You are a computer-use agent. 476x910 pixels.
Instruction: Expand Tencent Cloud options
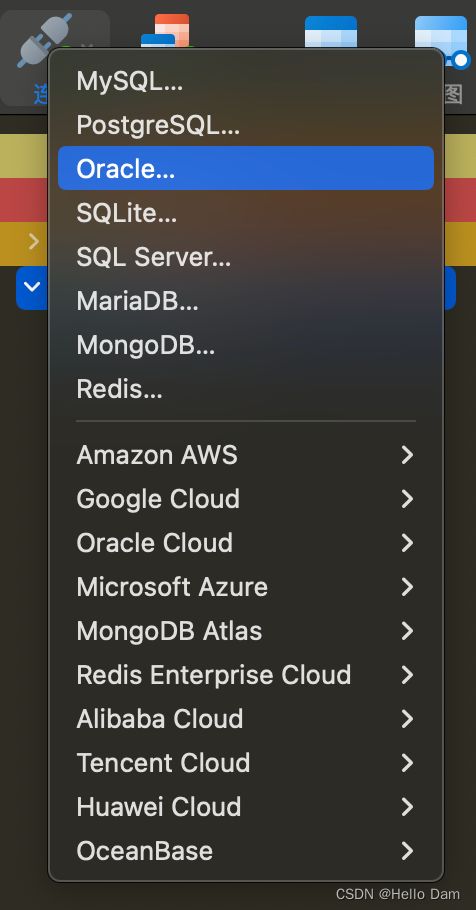pyautogui.click(x=246, y=763)
